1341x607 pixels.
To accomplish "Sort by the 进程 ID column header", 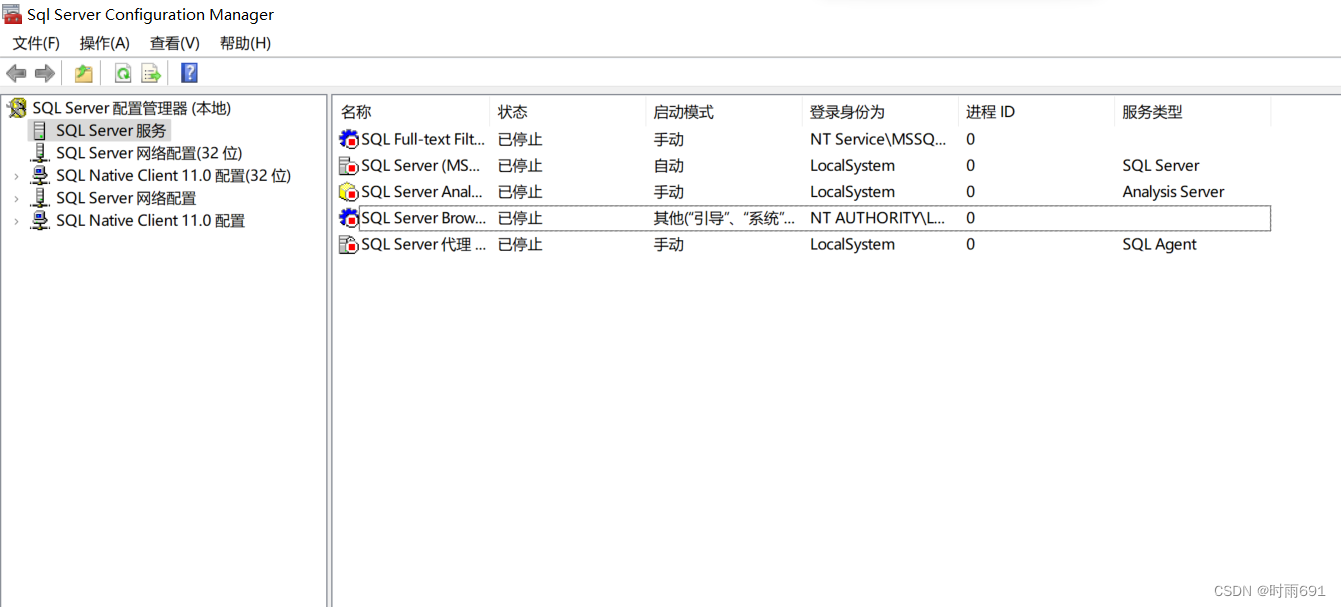I will tap(1036, 112).
